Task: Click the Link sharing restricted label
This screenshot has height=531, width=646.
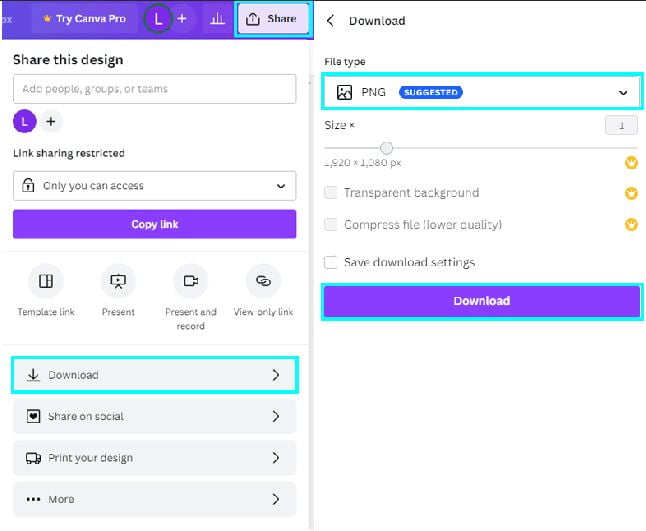Action: [x=69, y=153]
